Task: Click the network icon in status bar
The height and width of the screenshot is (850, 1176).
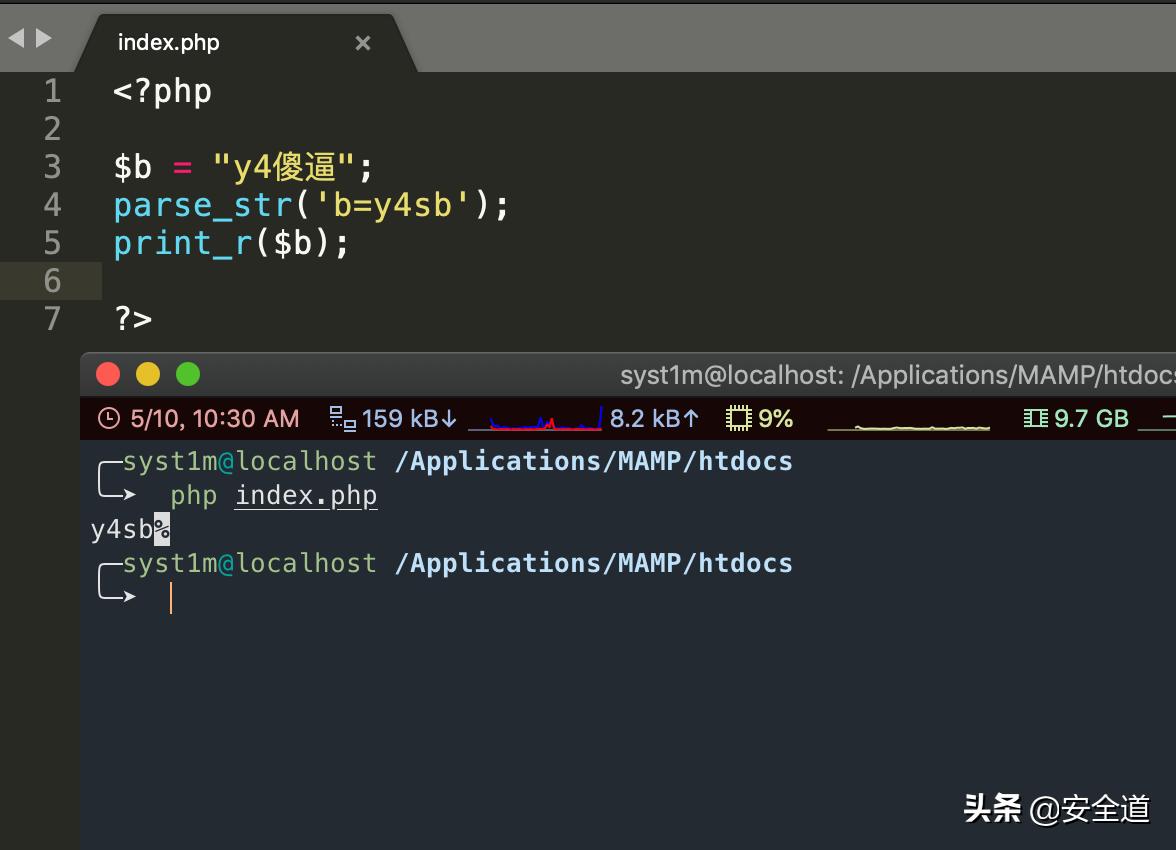Action: pyautogui.click(x=343, y=419)
